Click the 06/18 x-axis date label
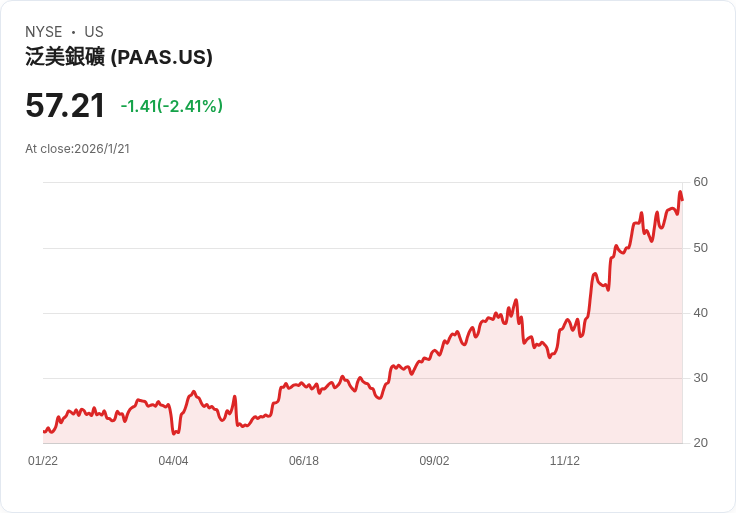Screen dimensions: 736x513 tap(304, 461)
